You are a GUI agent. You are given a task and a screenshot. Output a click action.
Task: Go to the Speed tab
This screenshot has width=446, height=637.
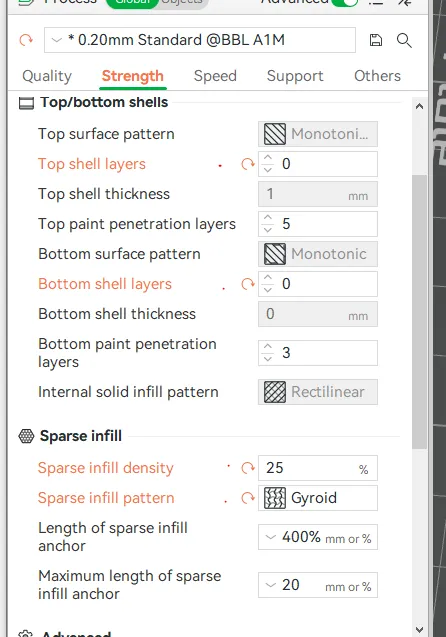pyautogui.click(x=215, y=76)
